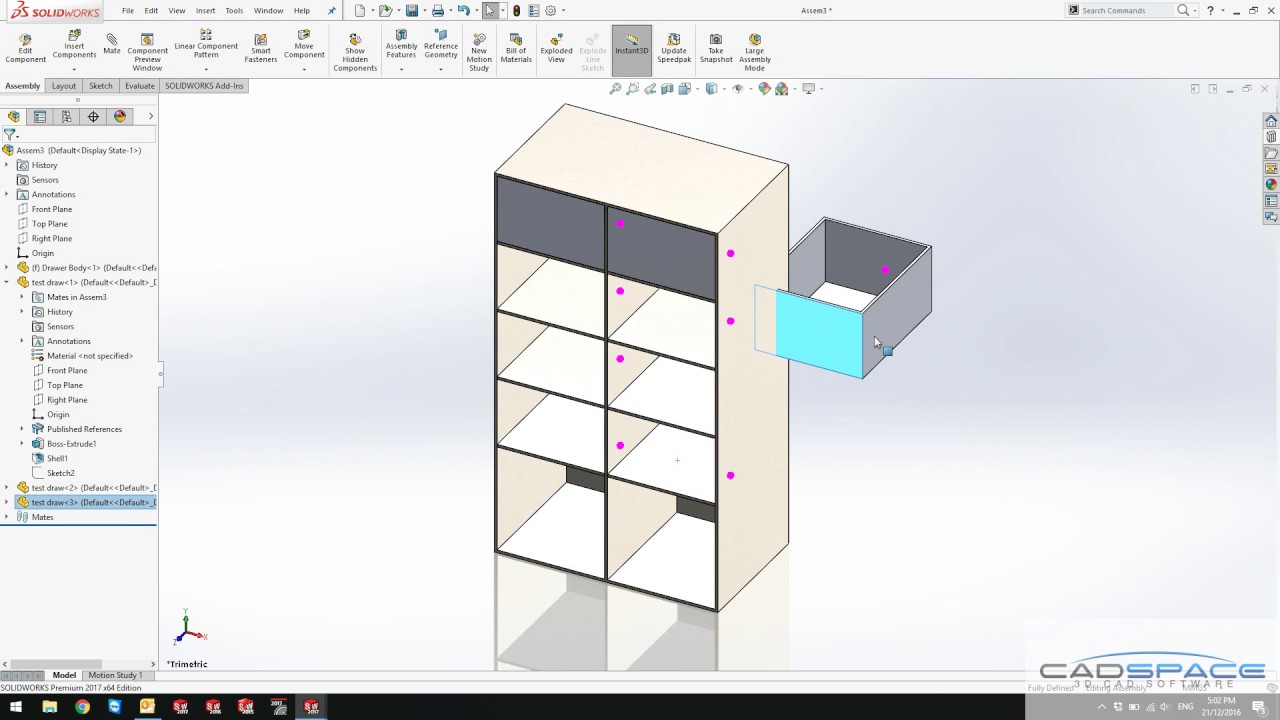Open the File menu

pos(128,11)
